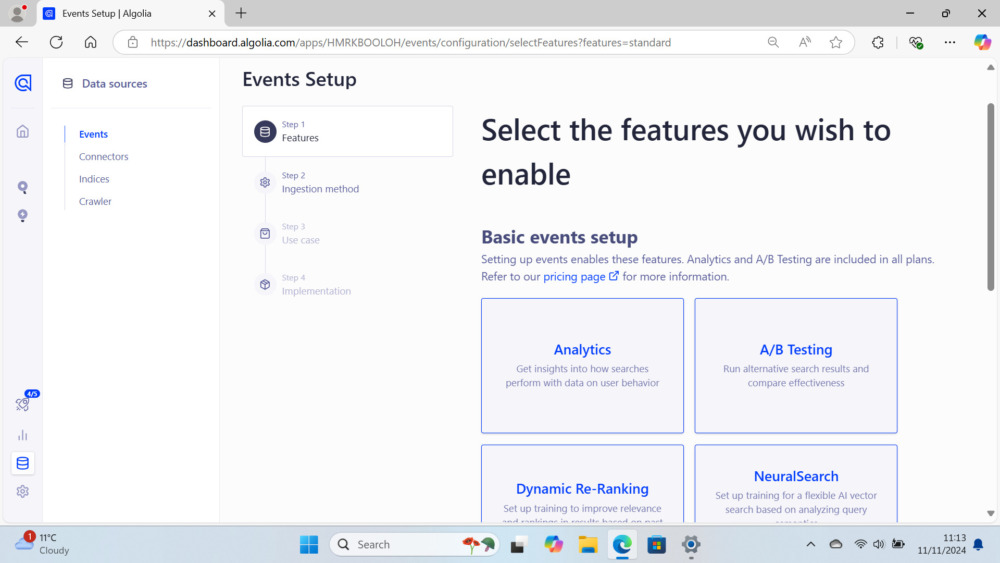The height and width of the screenshot is (563, 1000).
Task: Open the browser Extensions puzzle icon
Action: pos(878,42)
